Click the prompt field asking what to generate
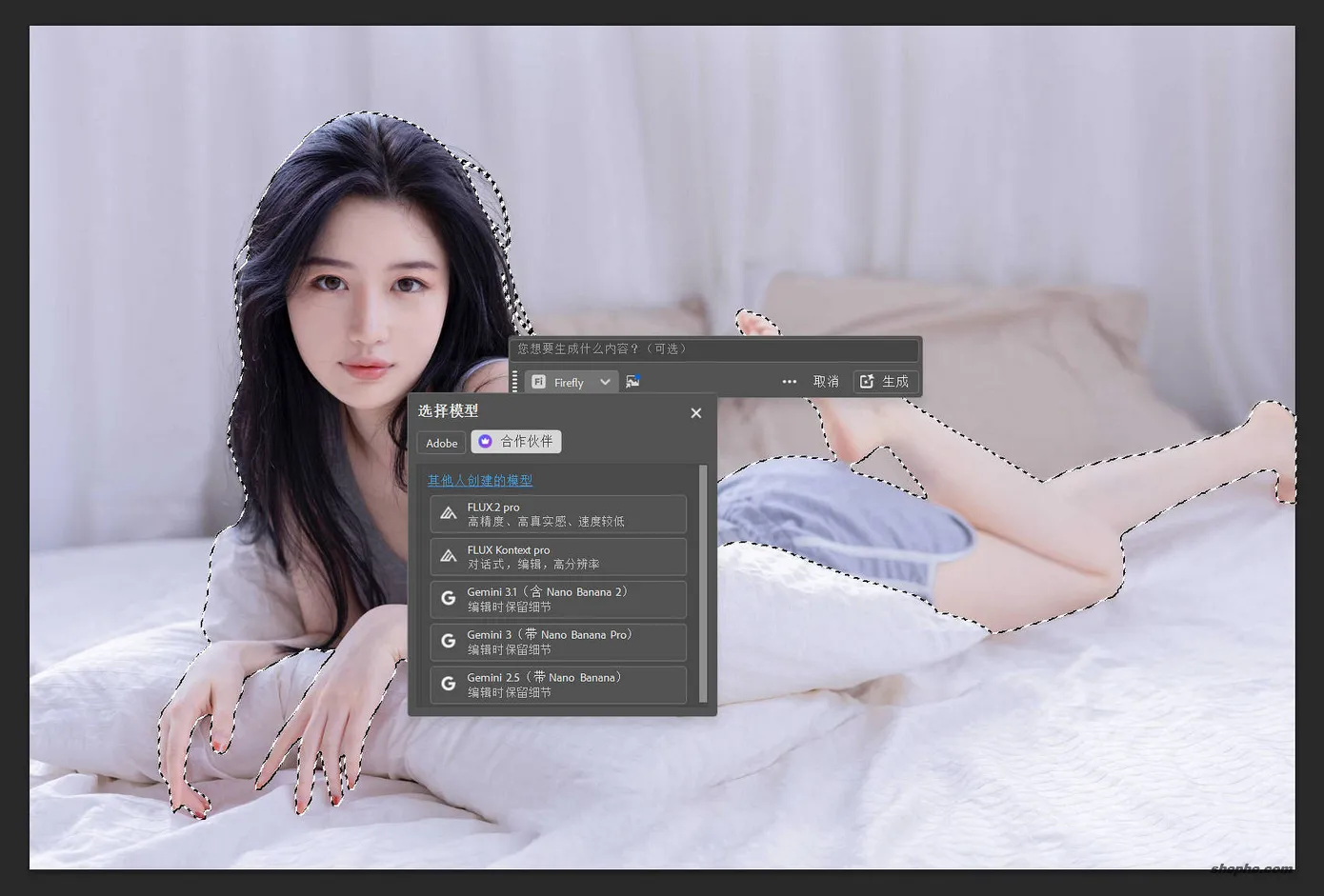Screen dimensions: 1324x896 [x=714, y=349]
